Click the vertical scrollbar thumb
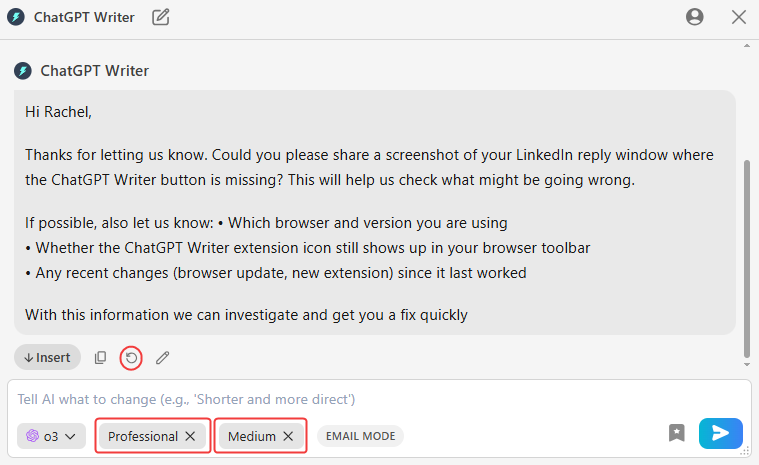The width and height of the screenshot is (759, 465). tap(747, 259)
